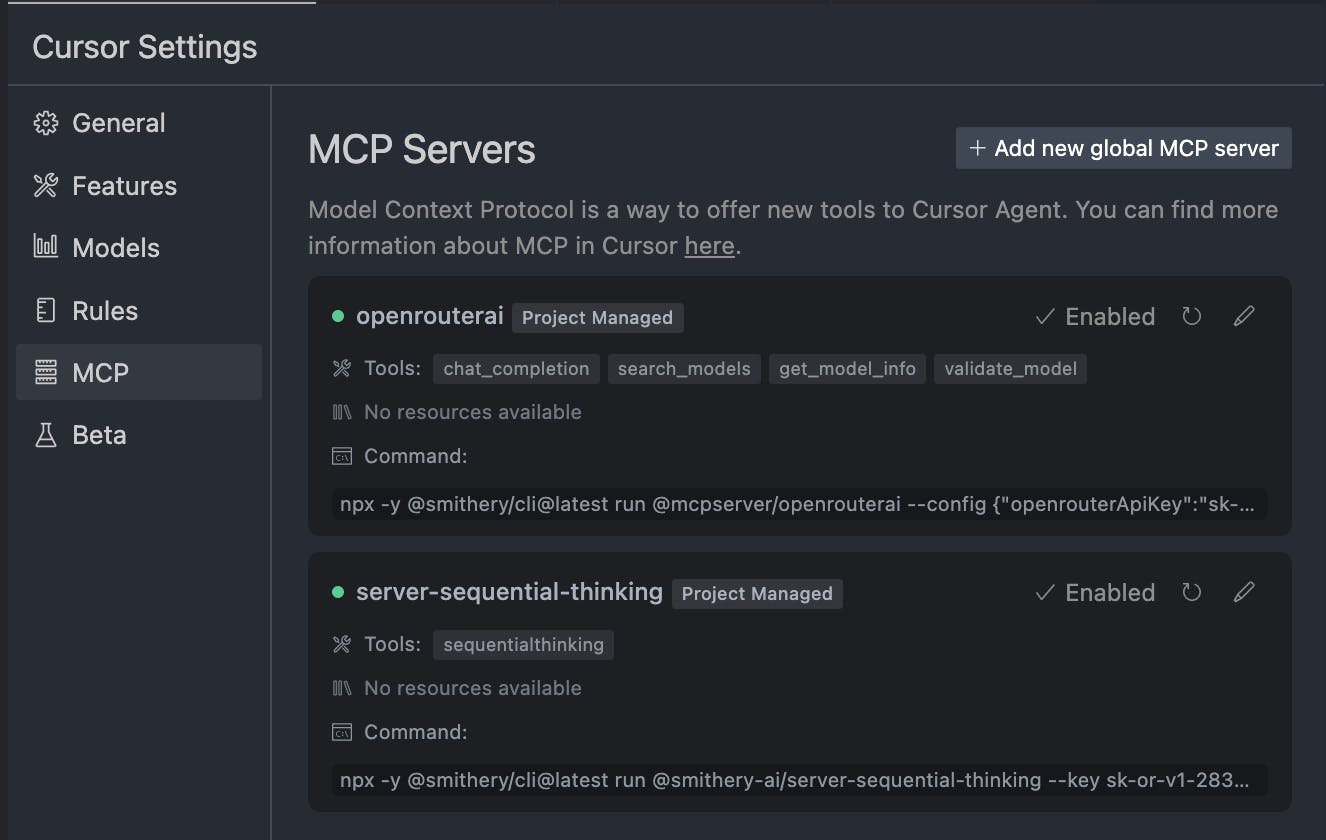Toggle Enabled state for server-sequential-thinking
Screen dimensions: 1326x840
[x=1095, y=593]
